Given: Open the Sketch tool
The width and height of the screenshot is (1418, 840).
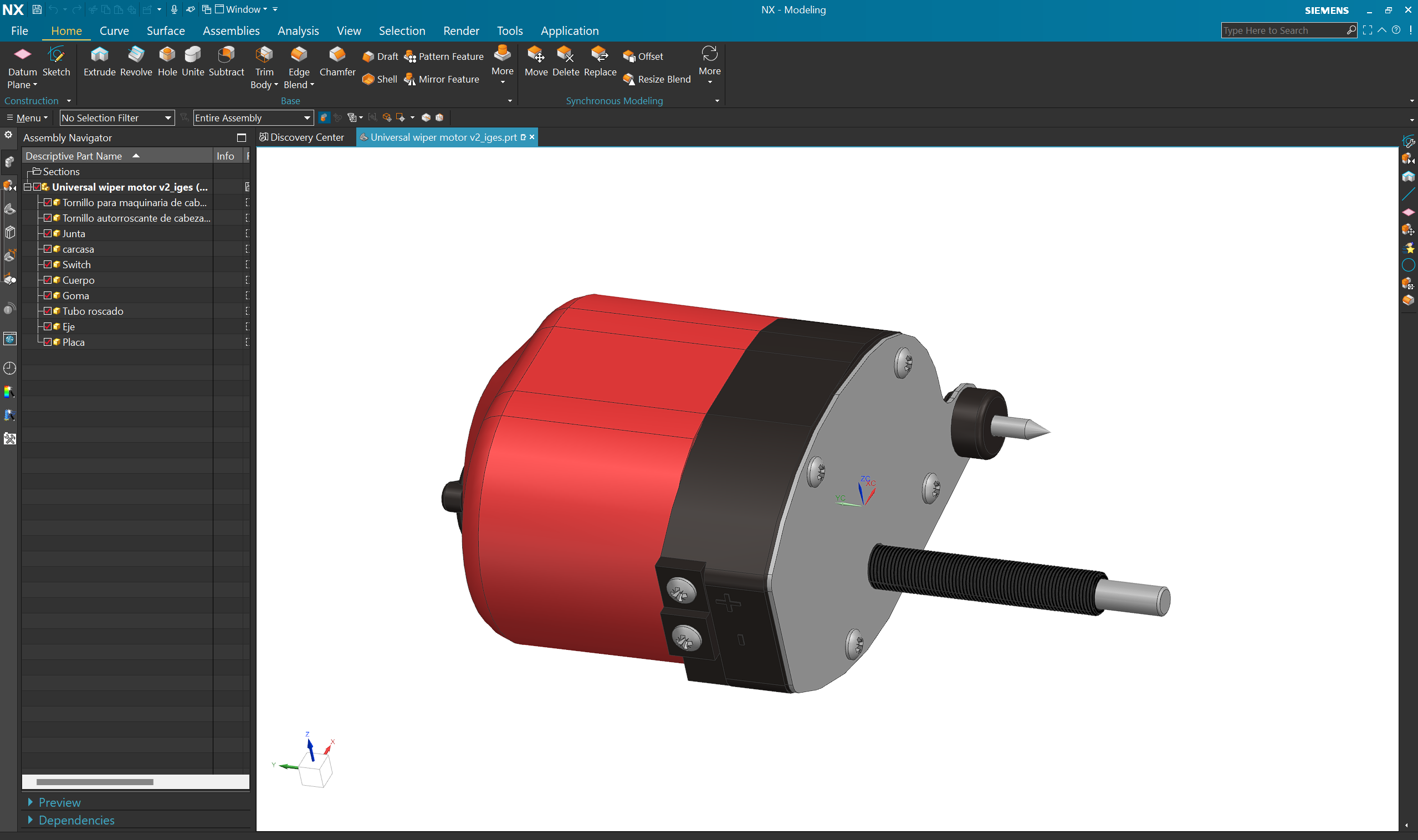Looking at the screenshot, I should 56,60.
